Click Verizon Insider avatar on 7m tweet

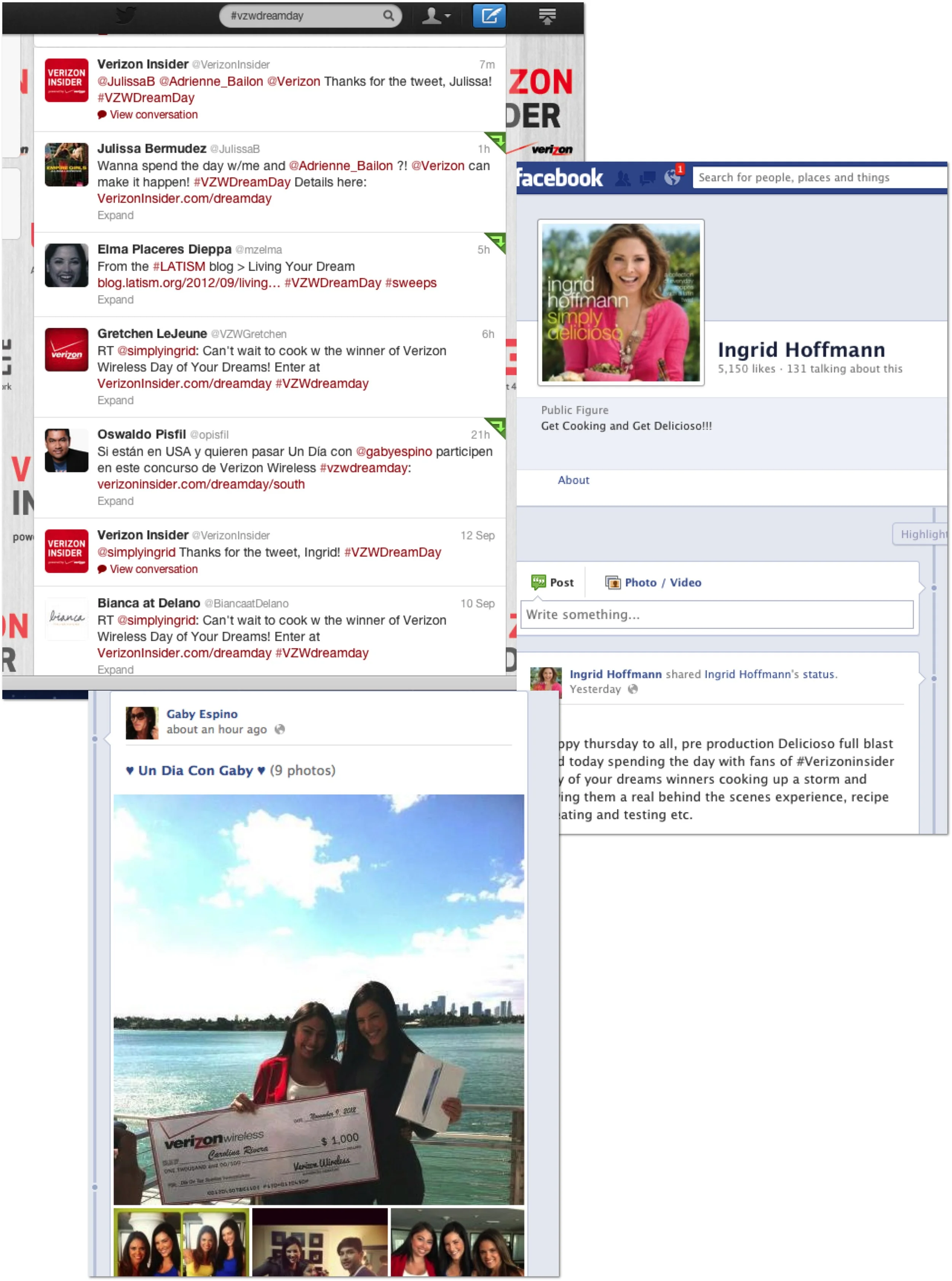click(x=66, y=80)
